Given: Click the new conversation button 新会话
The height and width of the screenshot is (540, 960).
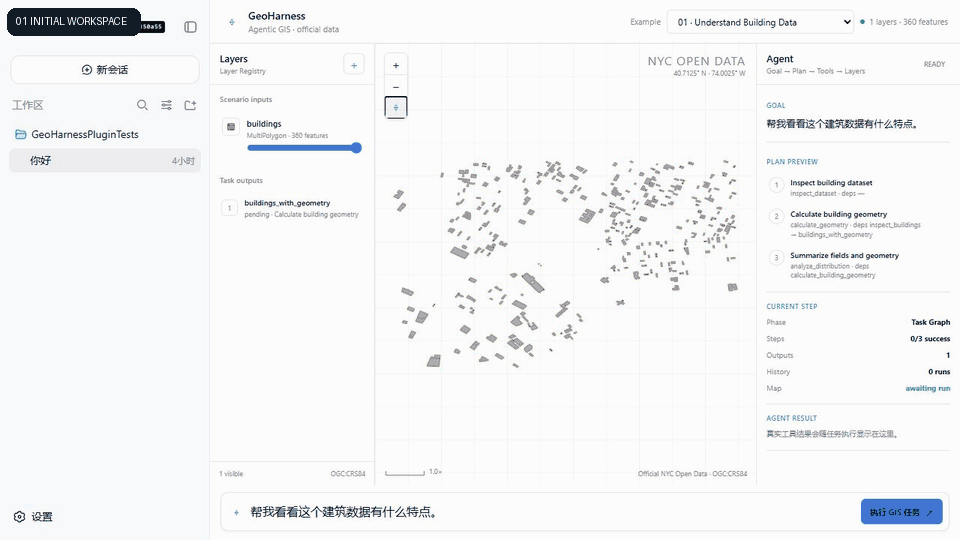Looking at the screenshot, I should tap(105, 70).
